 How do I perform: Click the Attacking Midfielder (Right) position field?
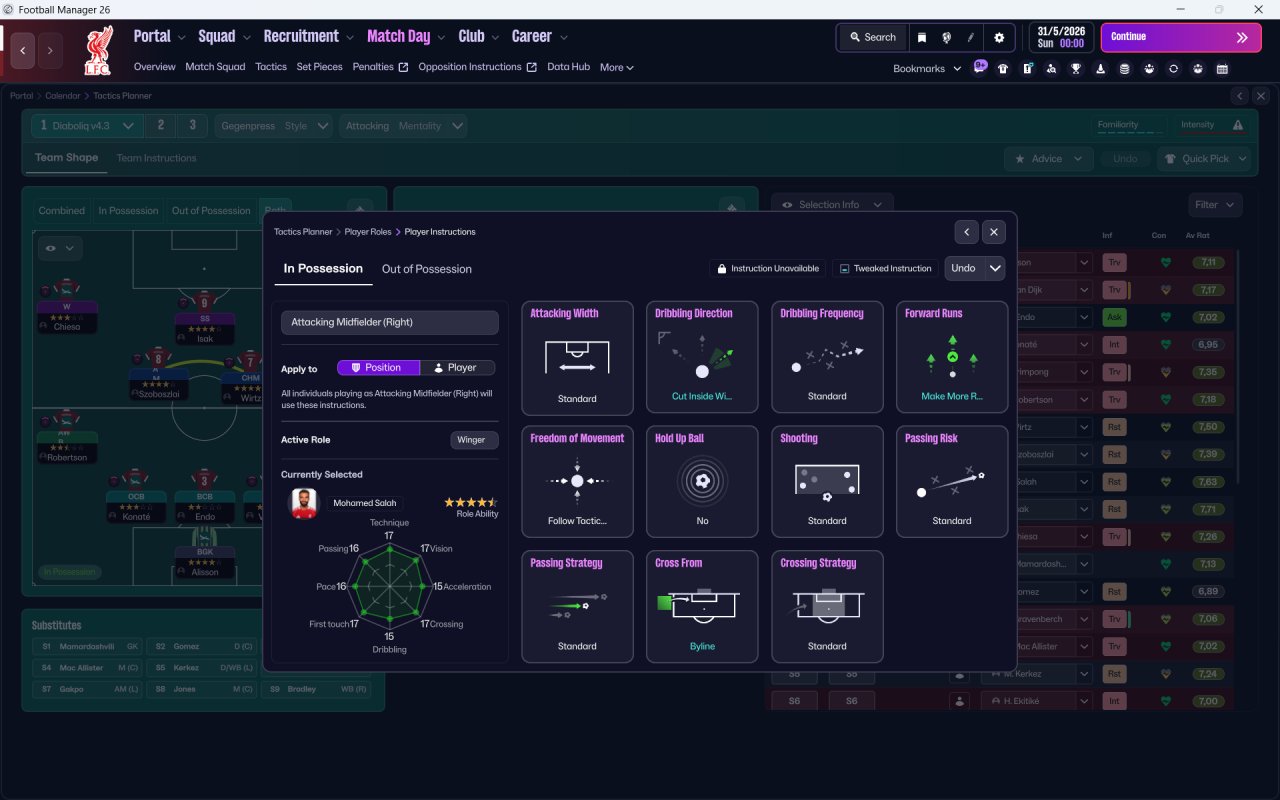(390, 322)
